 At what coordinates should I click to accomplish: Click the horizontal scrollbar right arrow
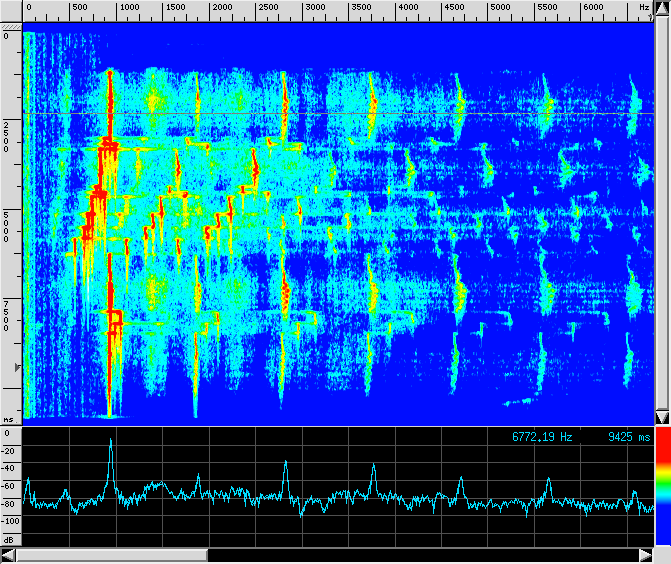point(645,555)
